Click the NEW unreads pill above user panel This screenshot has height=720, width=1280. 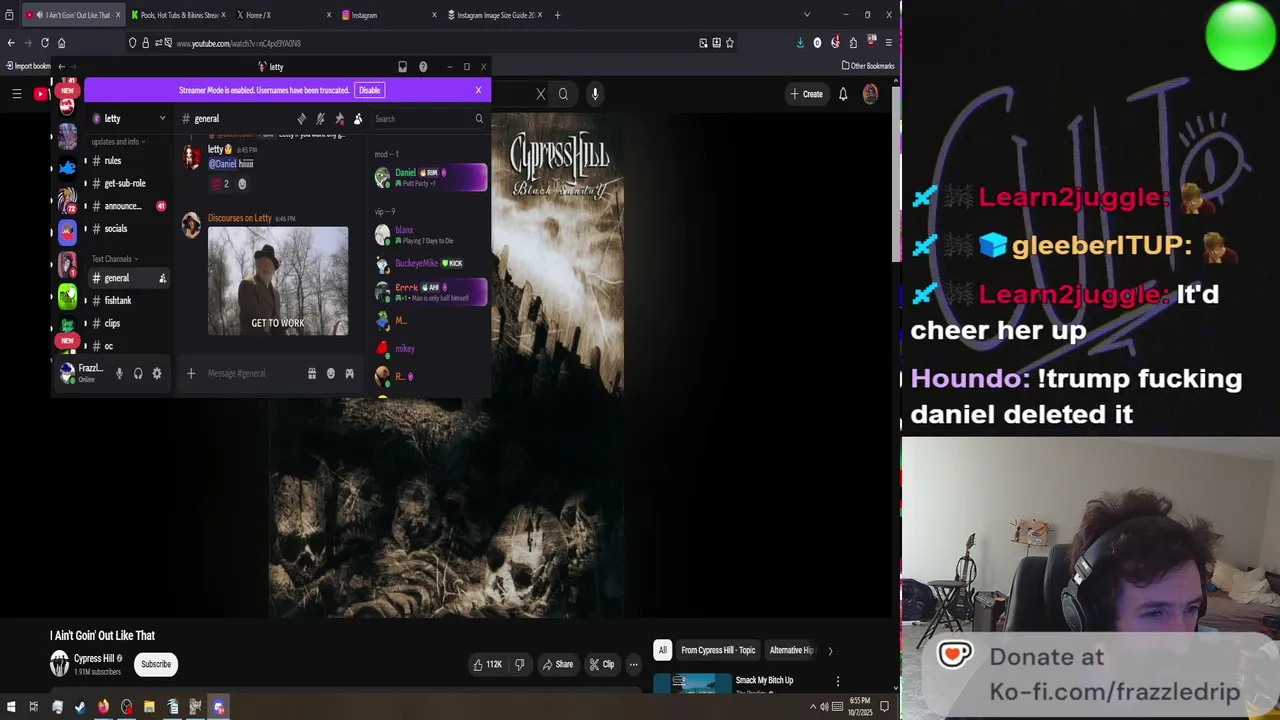[67, 341]
